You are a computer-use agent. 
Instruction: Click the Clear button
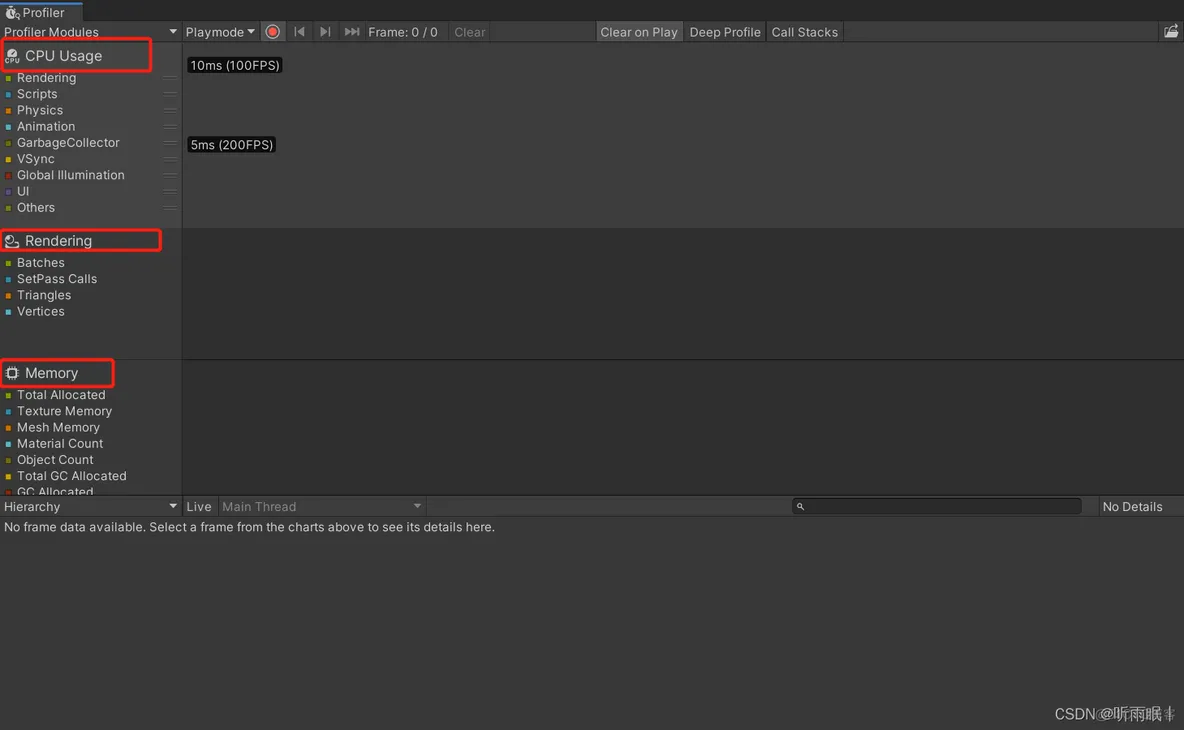[470, 32]
